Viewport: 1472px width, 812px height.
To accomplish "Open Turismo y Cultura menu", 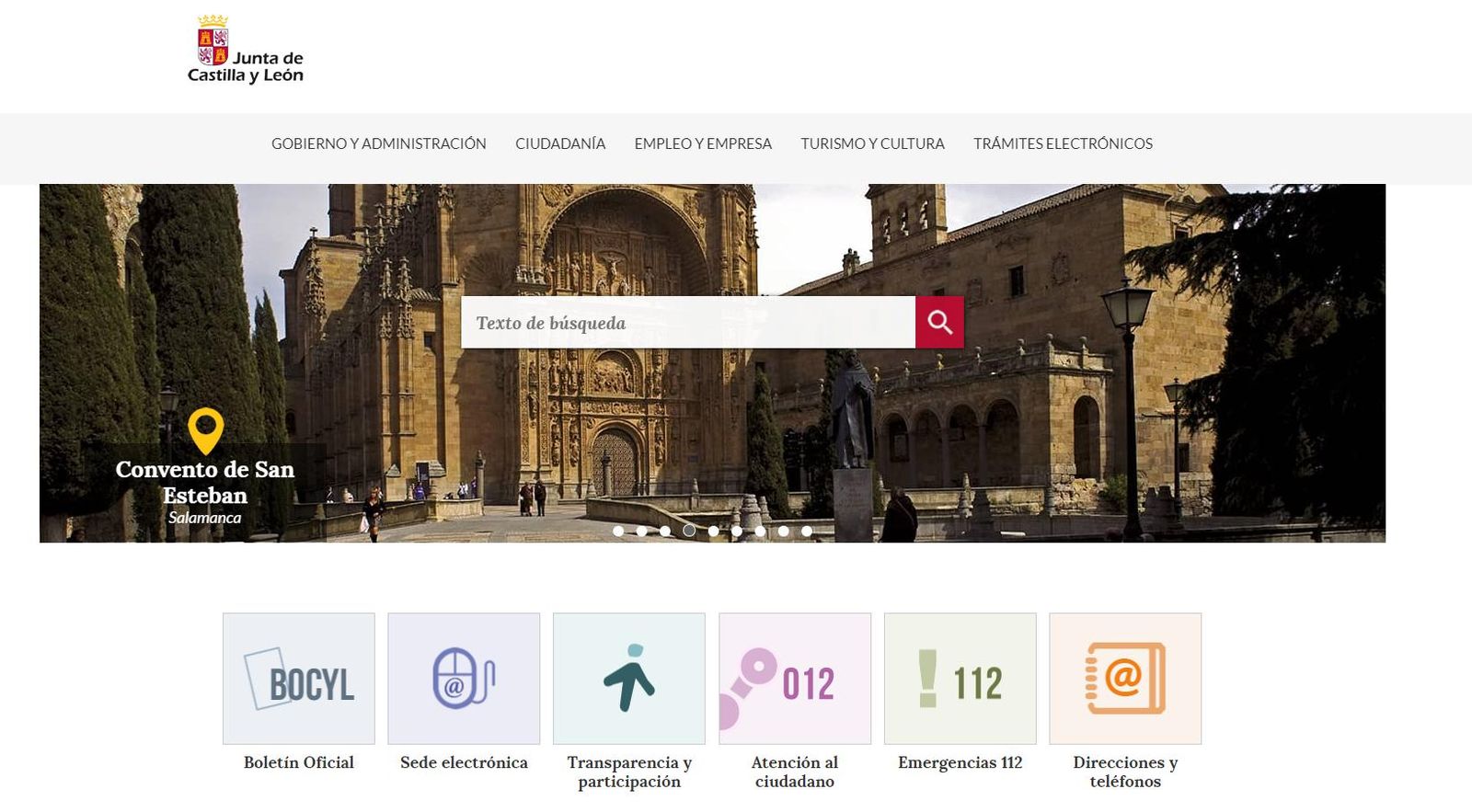I will tap(872, 143).
